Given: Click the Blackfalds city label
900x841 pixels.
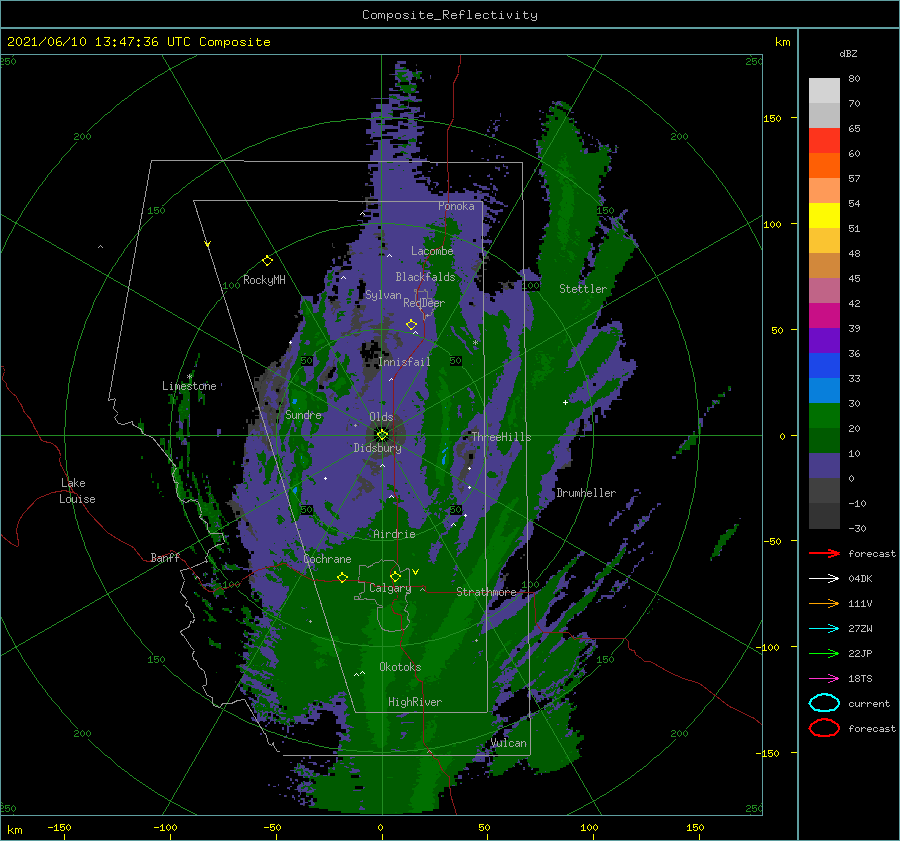Looking at the screenshot, I should click(425, 277).
